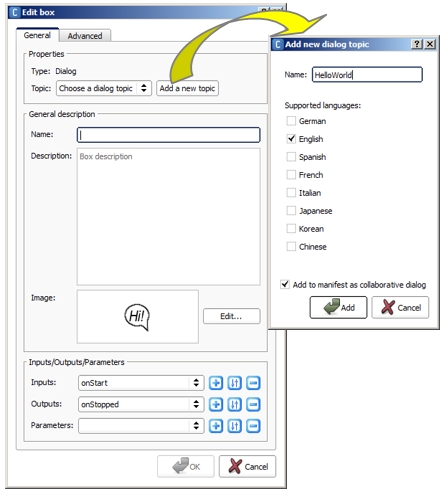Expand the Inputs onStart dropdown
This screenshot has height=498, width=442.
pos(141,383)
